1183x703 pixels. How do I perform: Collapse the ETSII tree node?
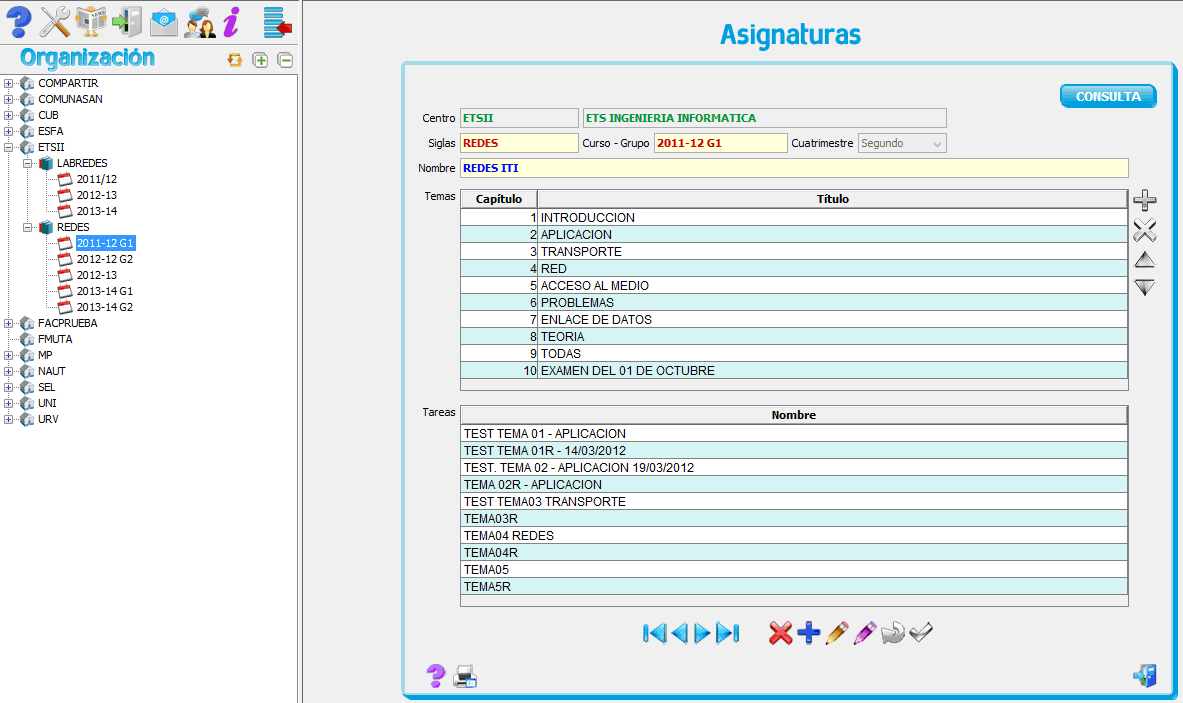(9, 147)
